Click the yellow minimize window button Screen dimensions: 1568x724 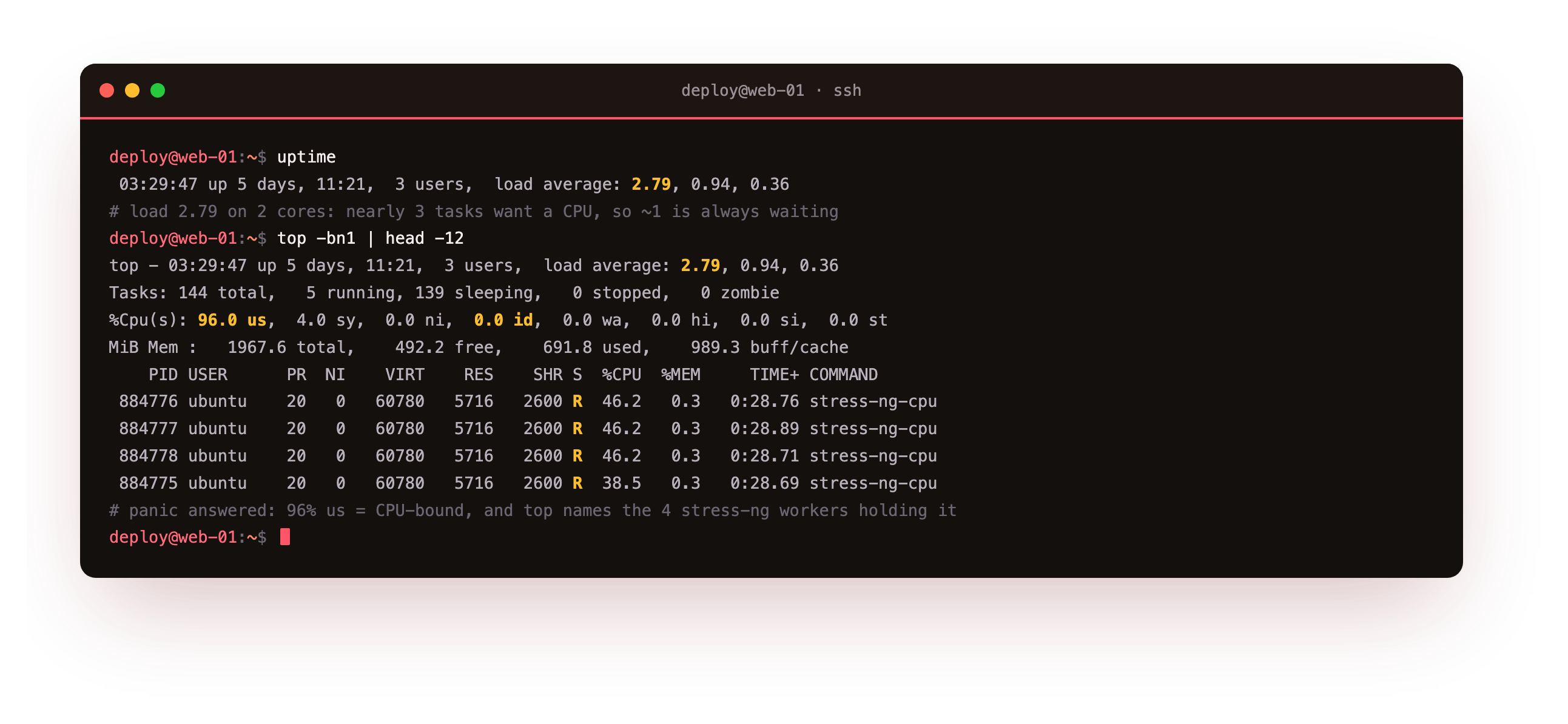(x=132, y=91)
